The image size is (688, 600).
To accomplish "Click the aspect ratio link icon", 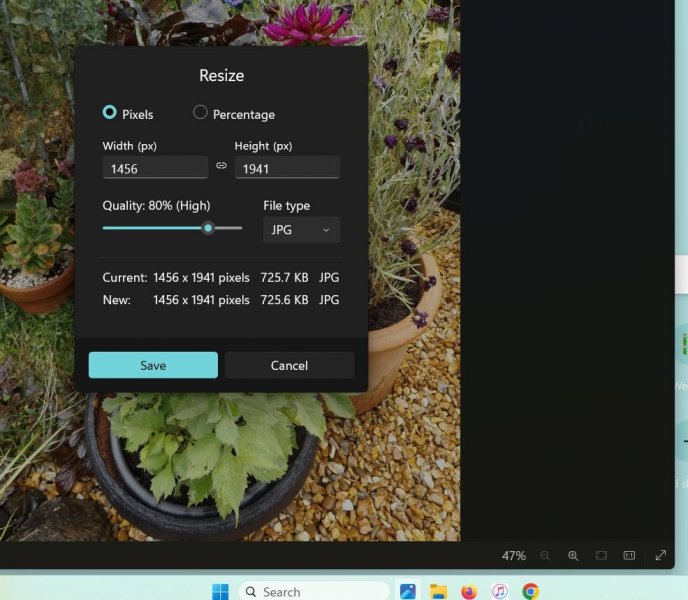I will click(x=221, y=166).
